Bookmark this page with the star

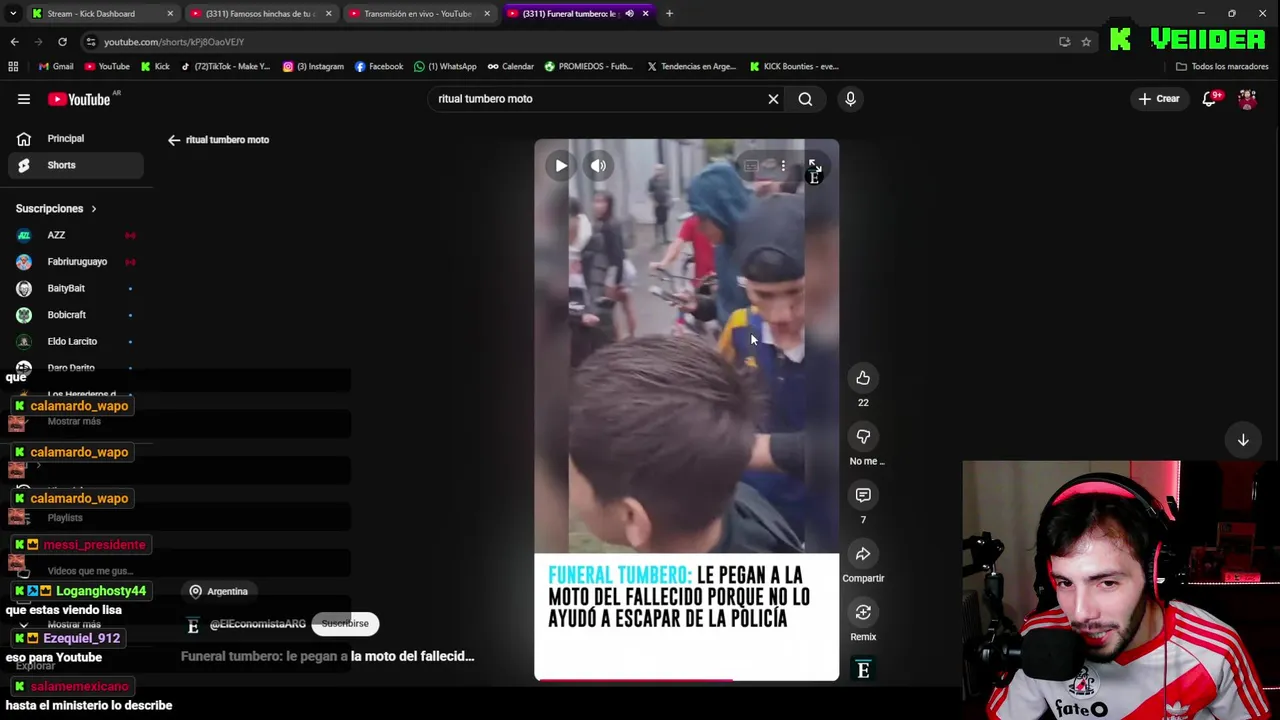[1086, 42]
